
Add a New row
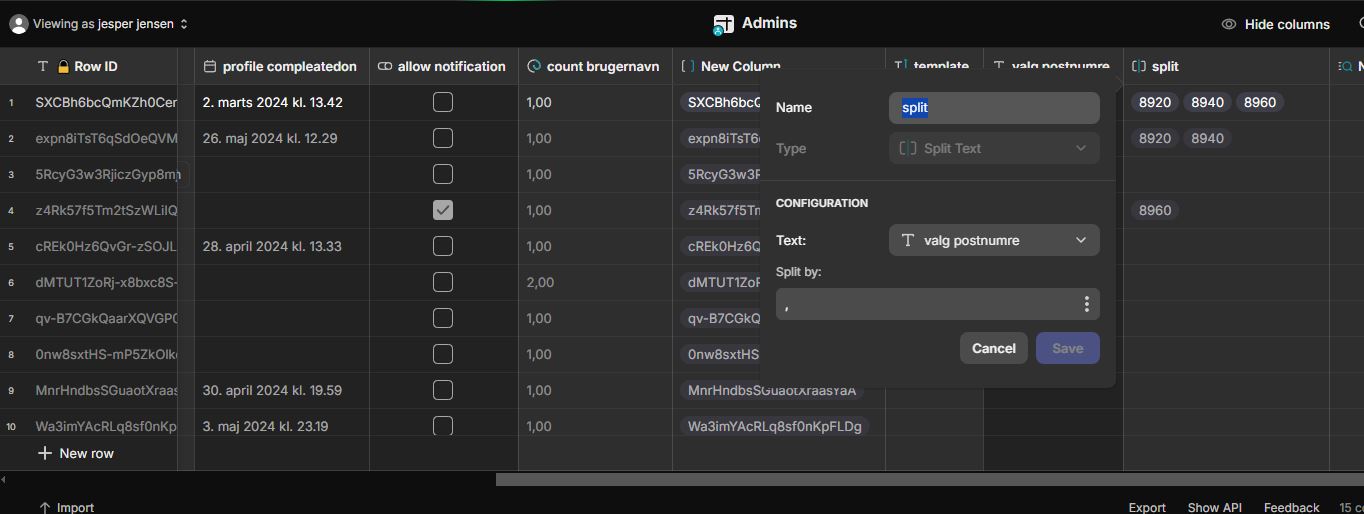pyautogui.click(x=76, y=453)
